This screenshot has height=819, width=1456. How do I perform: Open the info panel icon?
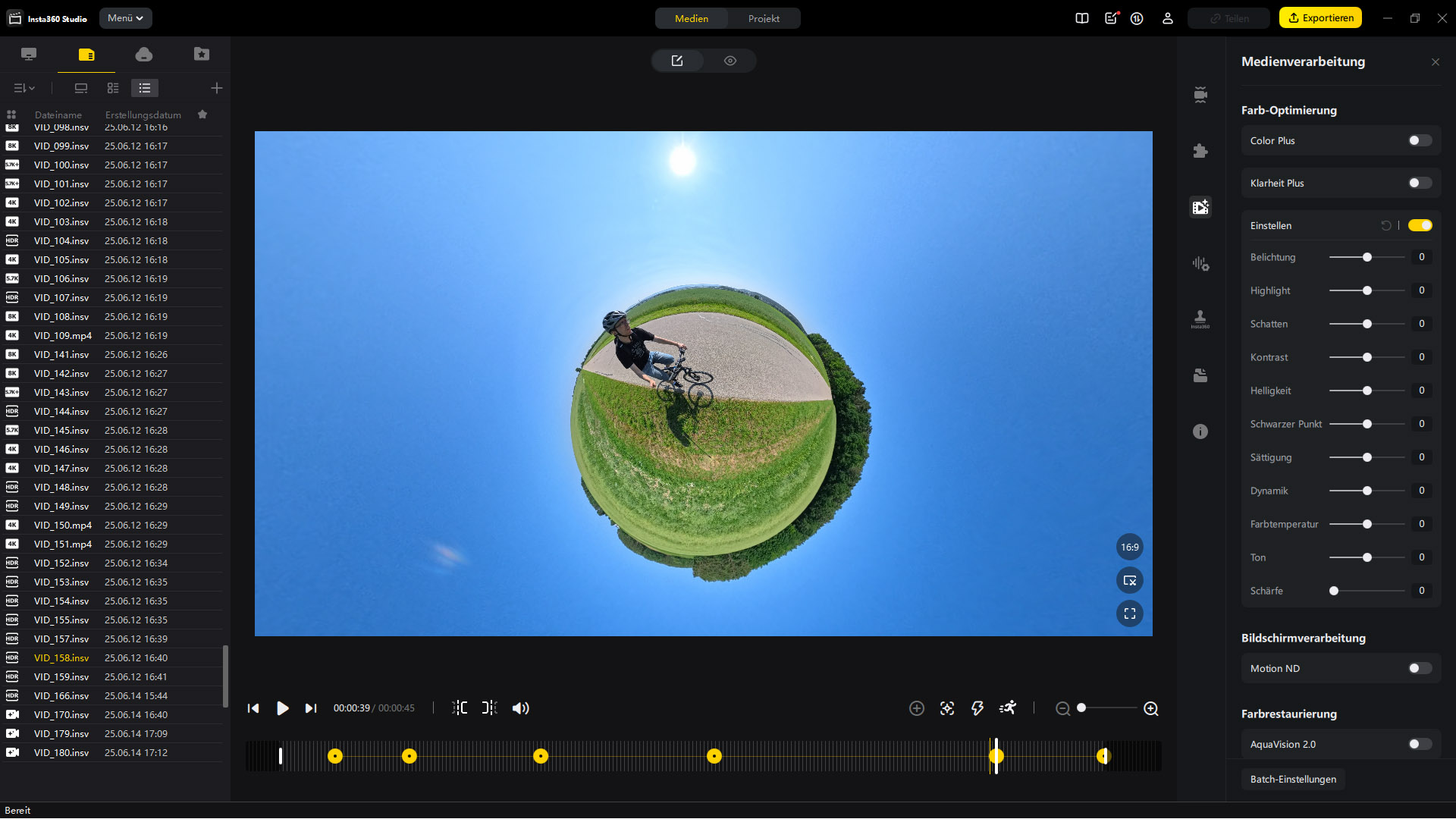(1200, 431)
